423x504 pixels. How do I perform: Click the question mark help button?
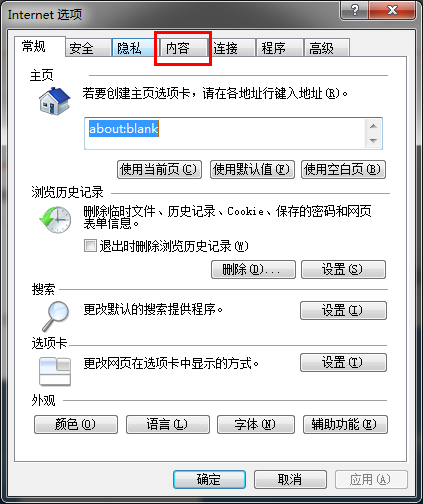355,10
